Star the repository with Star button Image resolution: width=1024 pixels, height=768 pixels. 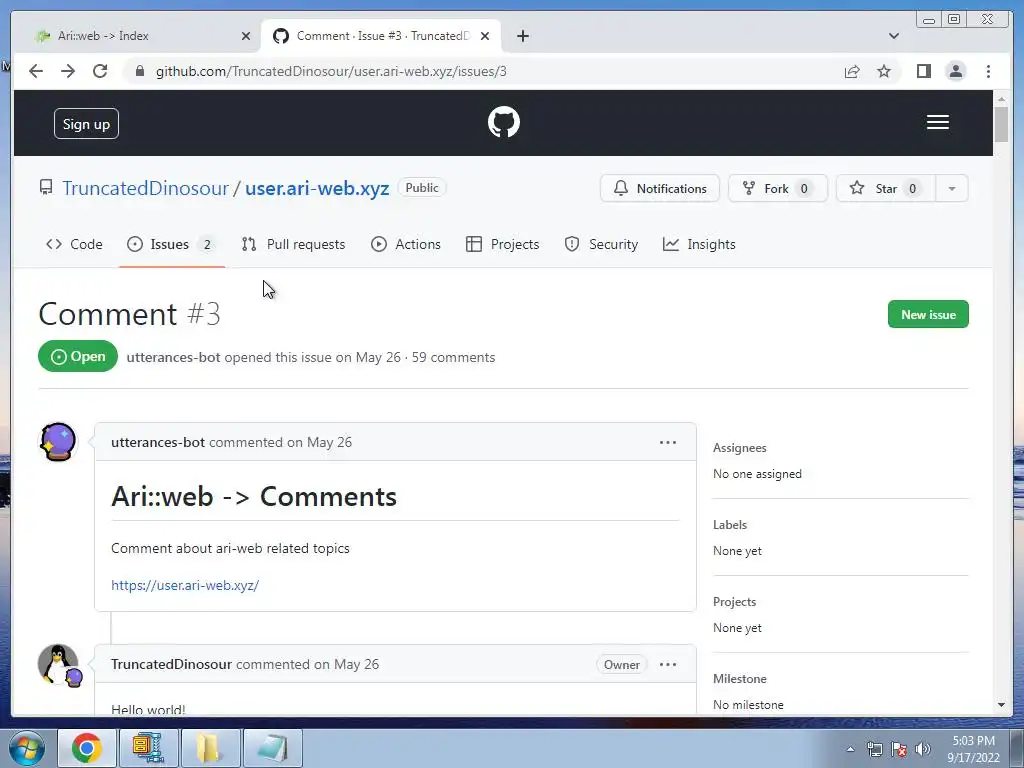[885, 189]
